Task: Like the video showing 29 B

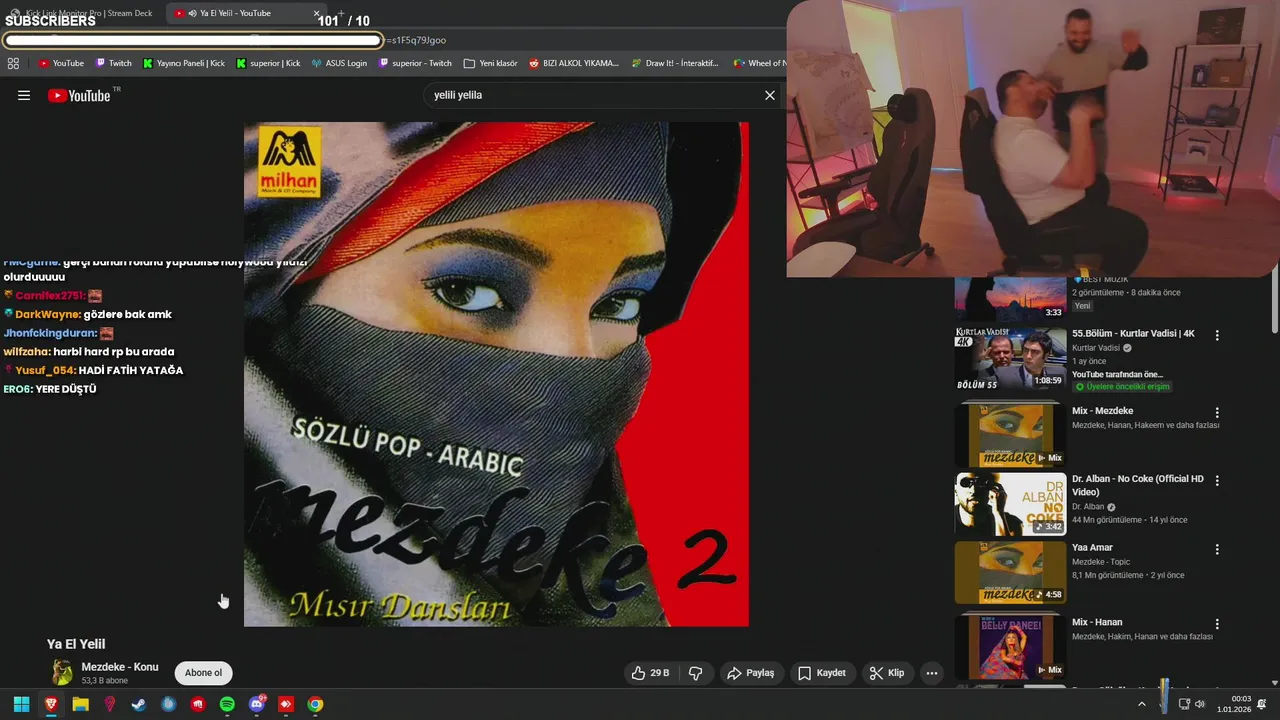Action: tap(650, 673)
